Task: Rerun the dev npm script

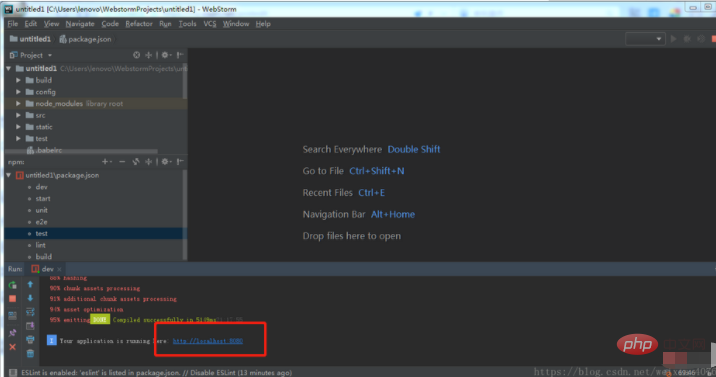Action: click(x=12, y=285)
